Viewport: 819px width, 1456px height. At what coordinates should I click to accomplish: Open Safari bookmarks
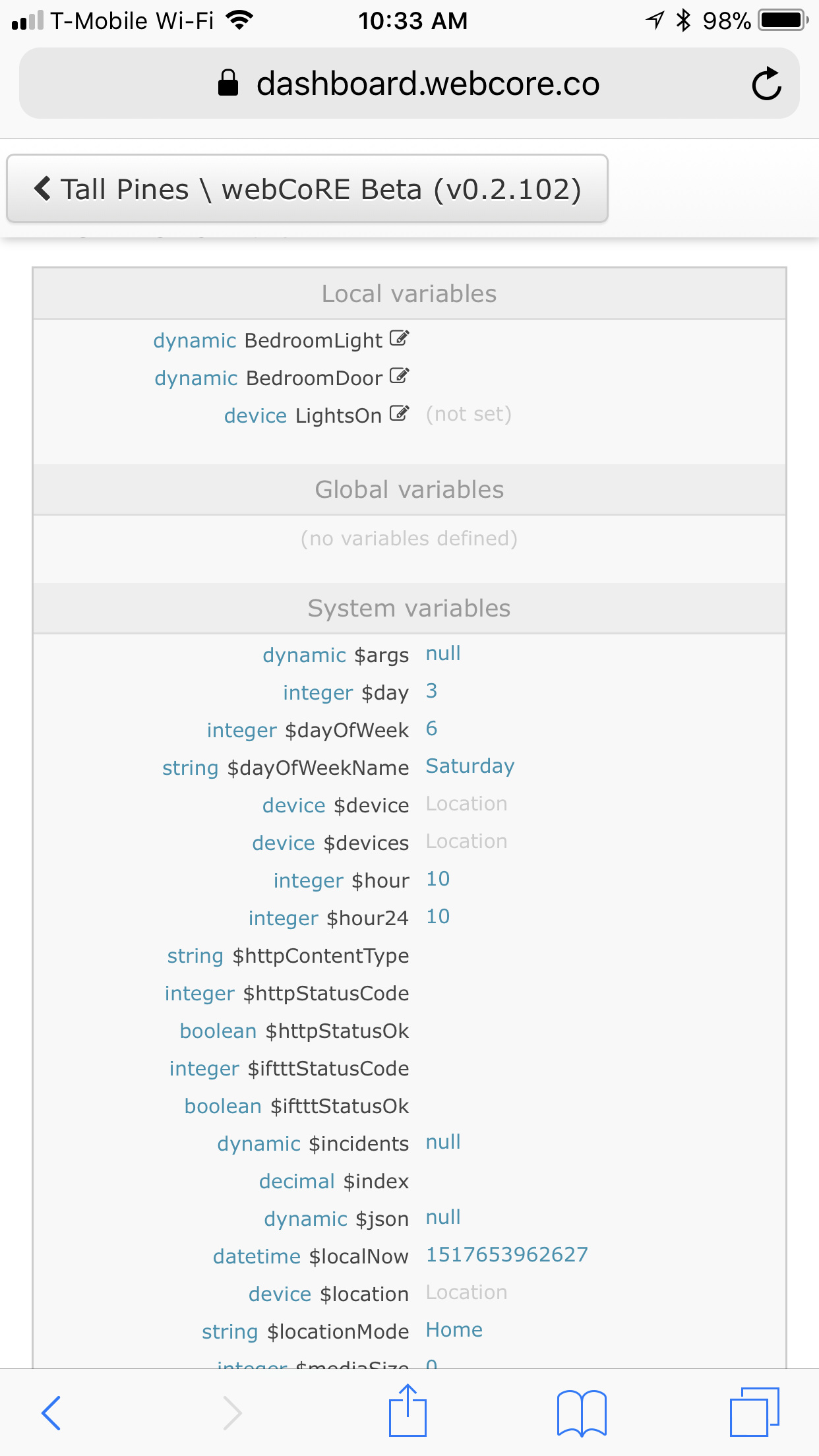[x=582, y=1412]
